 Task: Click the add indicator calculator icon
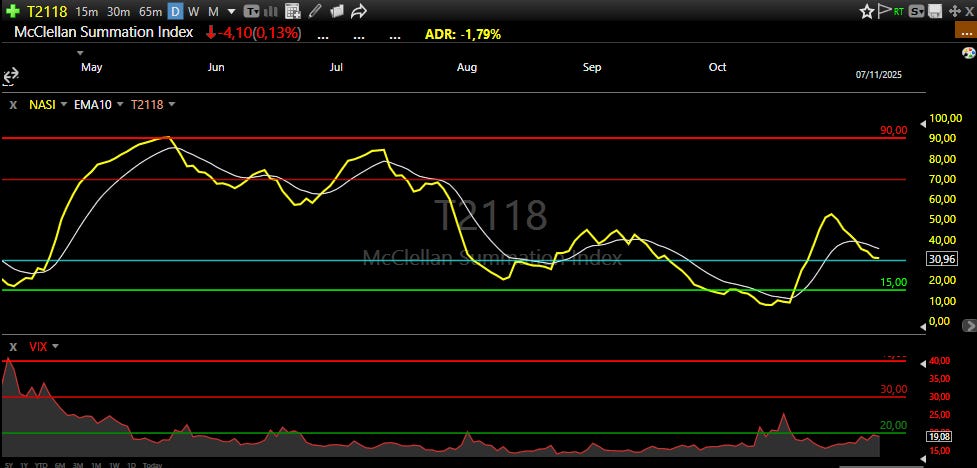click(x=292, y=11)
